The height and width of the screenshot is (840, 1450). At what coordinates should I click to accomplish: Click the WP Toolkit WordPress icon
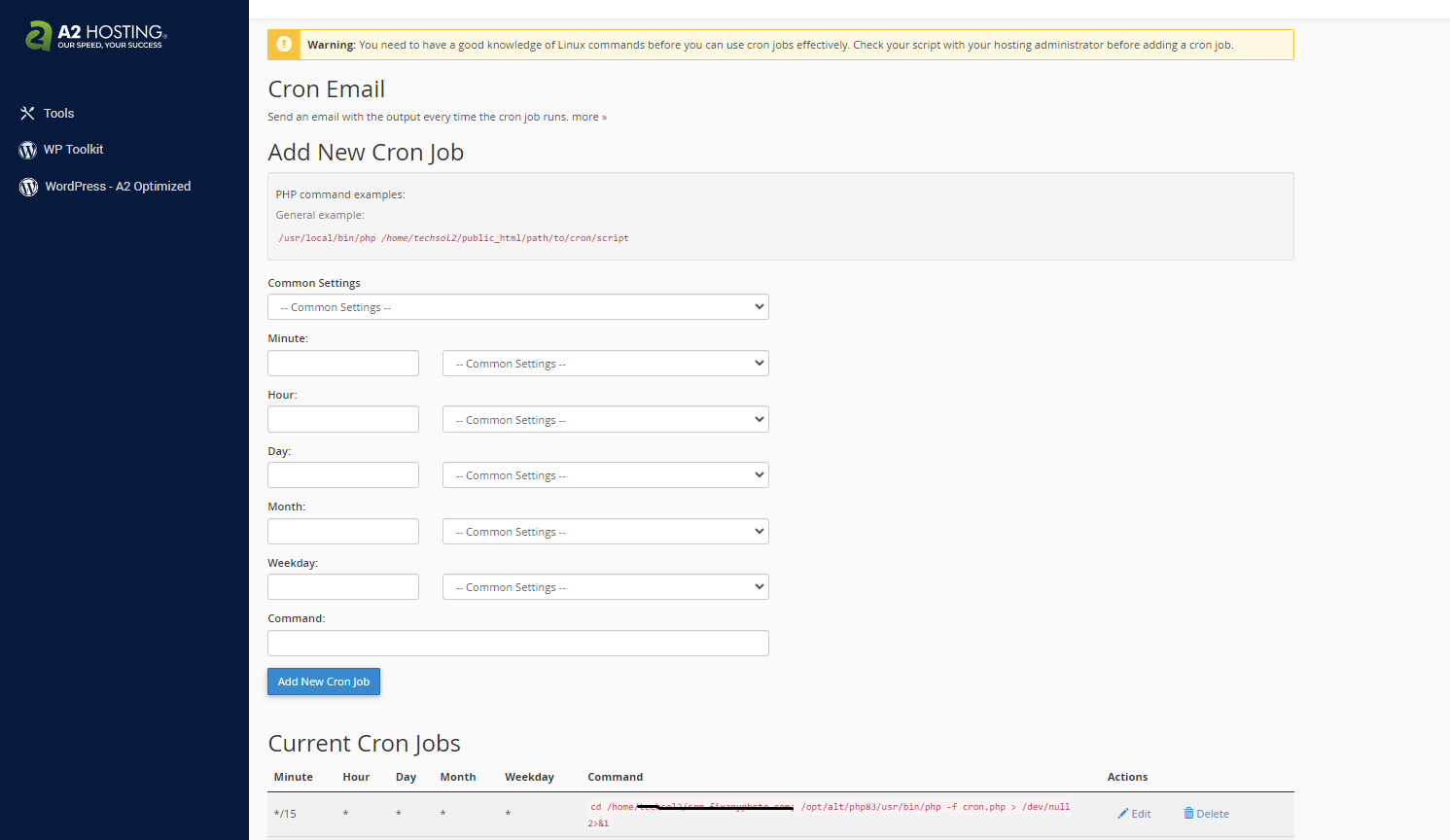pyautogui.click(x=27, y=150)
